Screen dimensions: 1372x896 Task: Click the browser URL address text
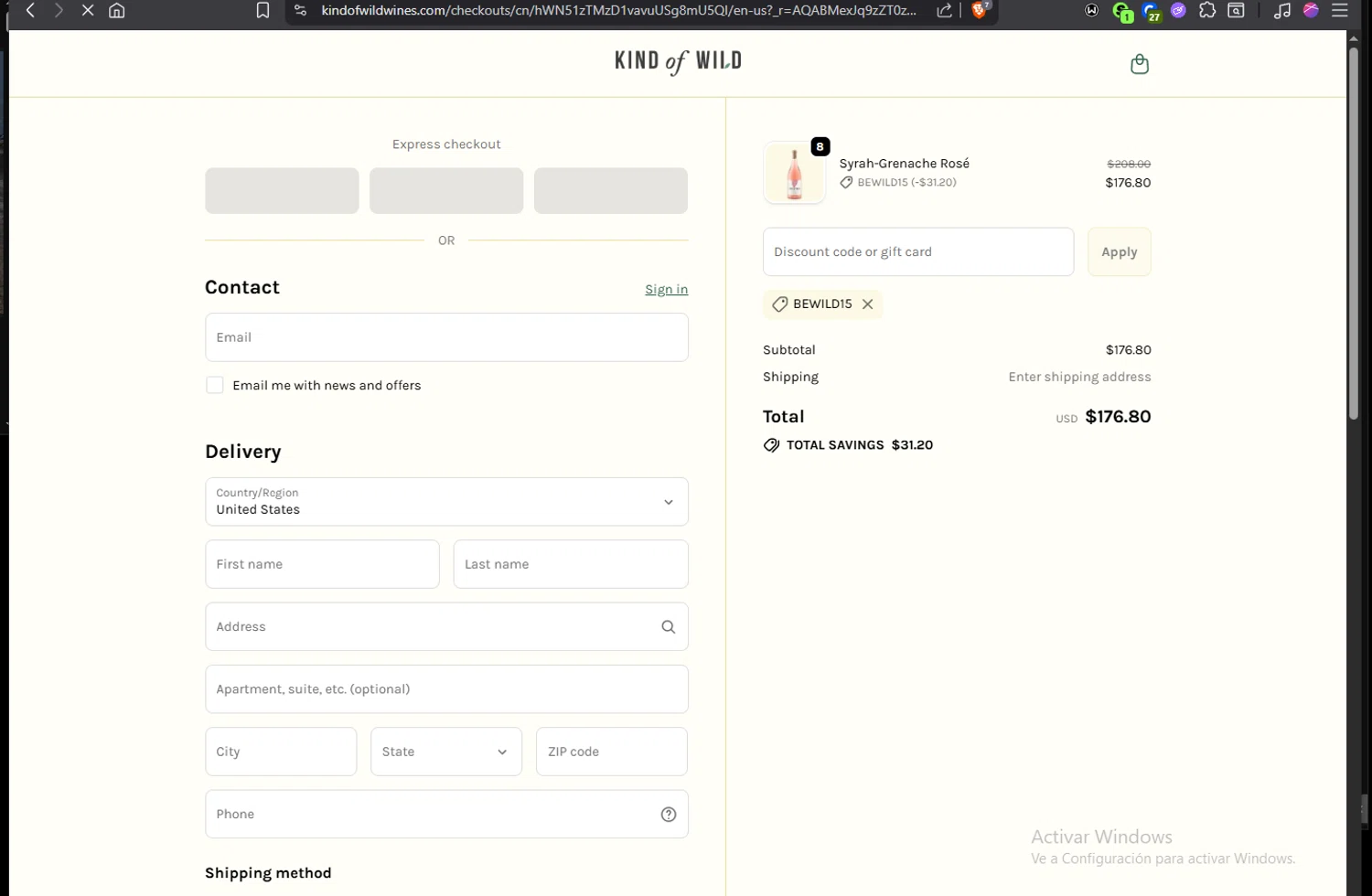tap(618, 10)
